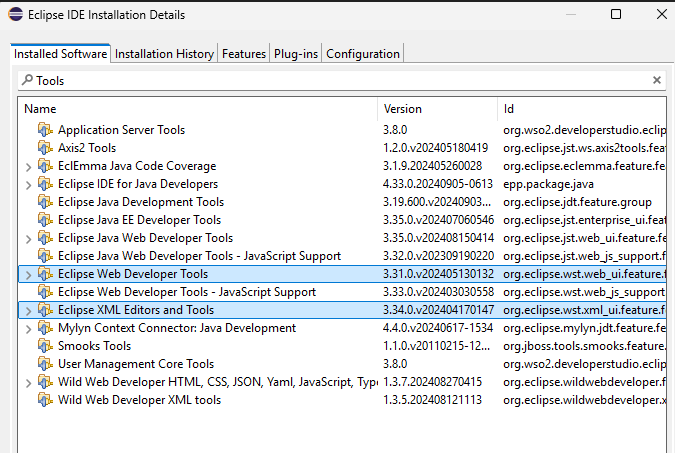Viewport: 675px width, 453px height.
Task: Select Wild Web Developer XML tools row
Action: pyautogui.click(x=342, y=400)
